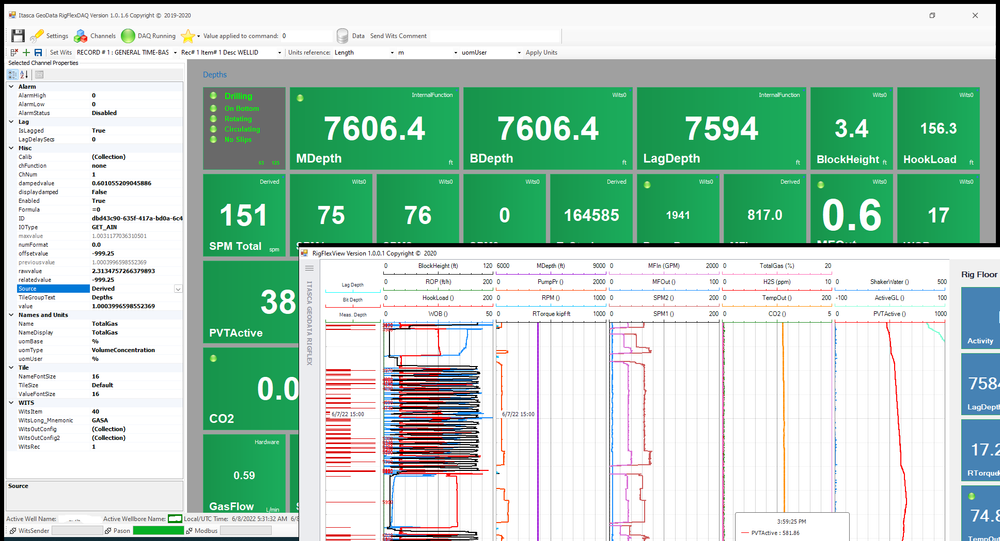
Task: Click the Categorized view icon in properties
Action: tap(12, 75)
